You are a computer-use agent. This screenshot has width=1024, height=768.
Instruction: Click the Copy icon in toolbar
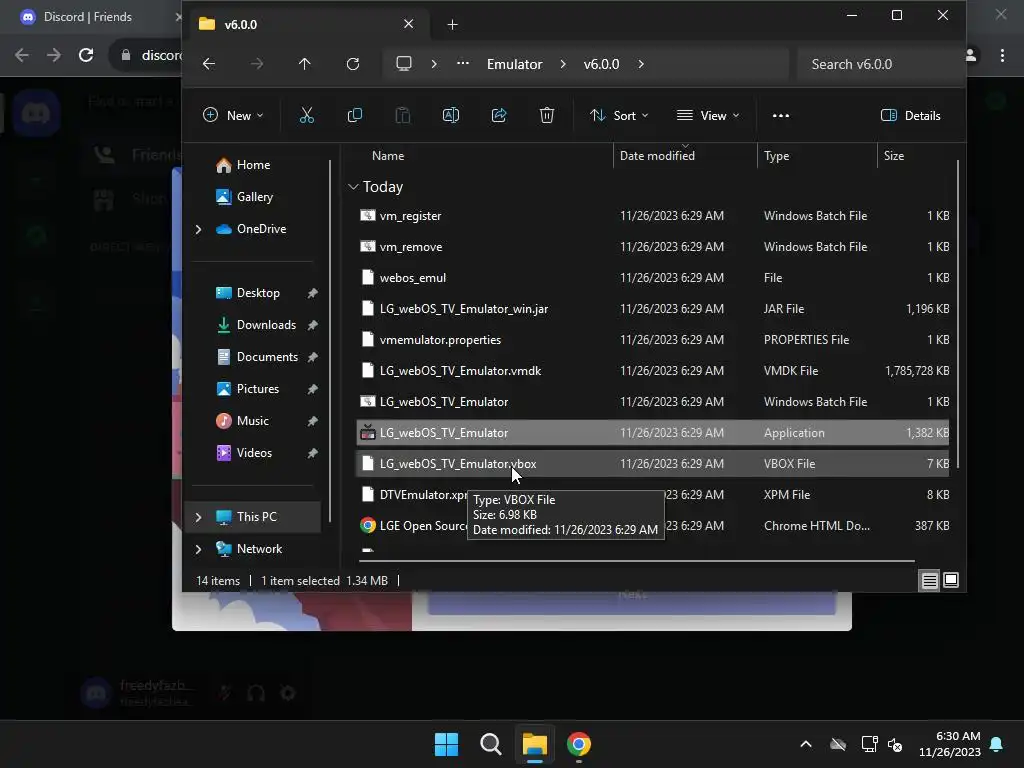[x=355, y=116]
